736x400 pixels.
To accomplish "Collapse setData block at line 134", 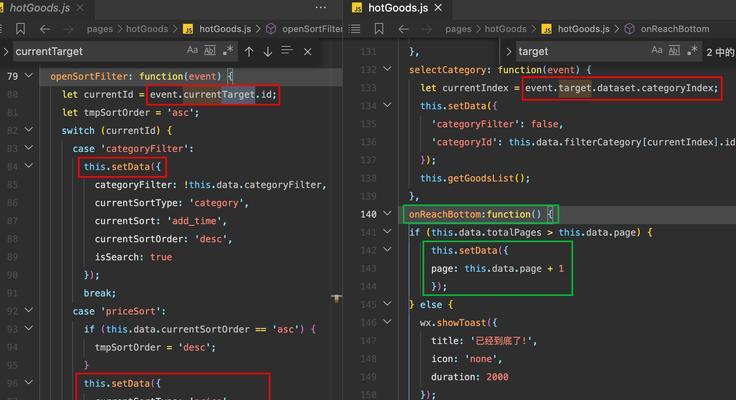I will point(387,105).
